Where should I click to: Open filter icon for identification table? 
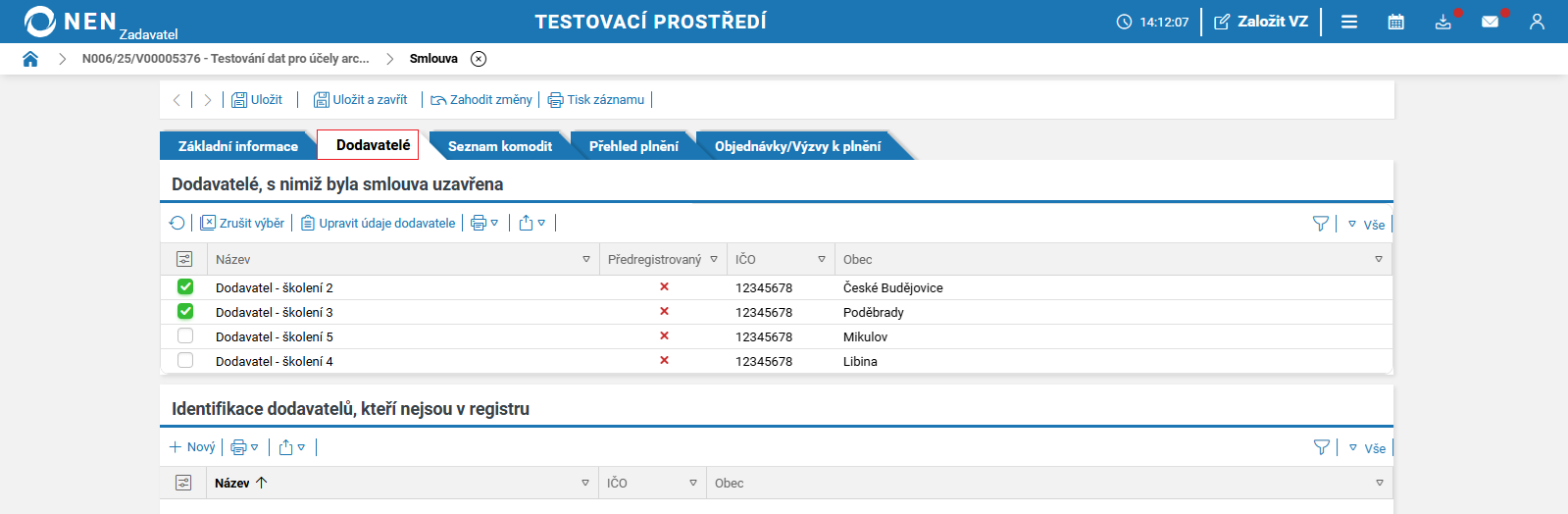[1322, 448]
